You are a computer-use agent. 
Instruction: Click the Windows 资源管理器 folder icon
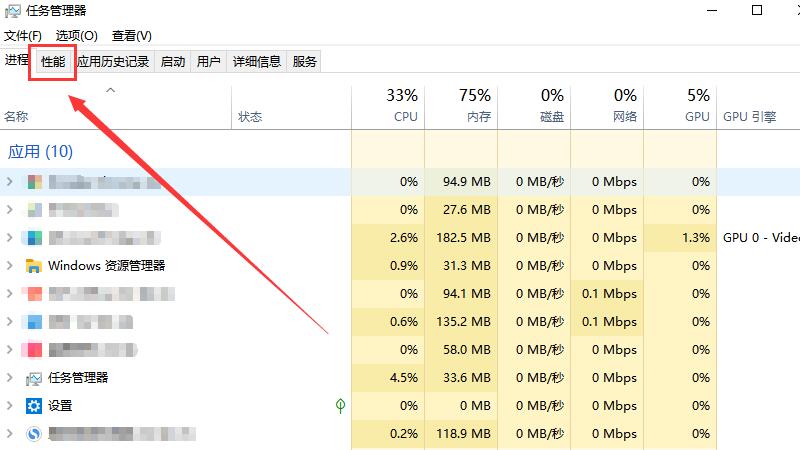[x=34, y=266]
